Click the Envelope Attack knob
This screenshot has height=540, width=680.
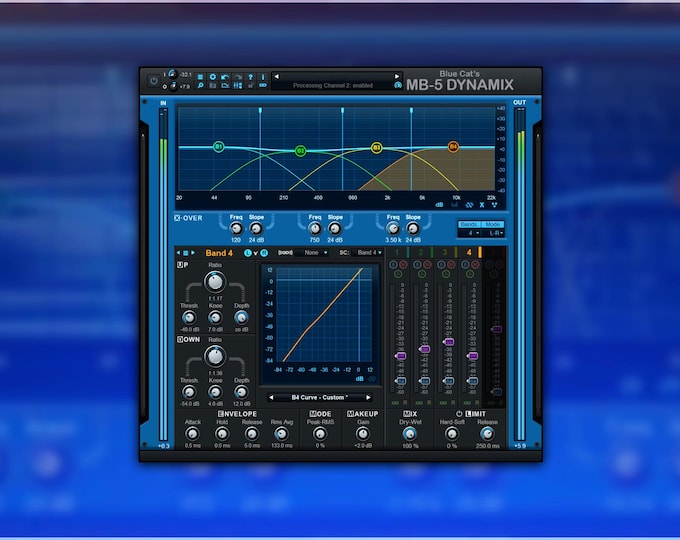click(x=192, y=433)
